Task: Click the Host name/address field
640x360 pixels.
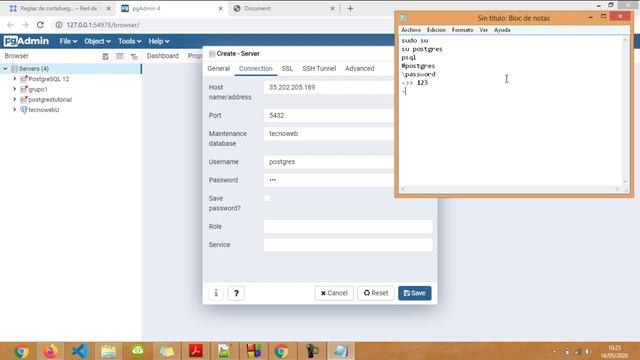Action: 329,87
